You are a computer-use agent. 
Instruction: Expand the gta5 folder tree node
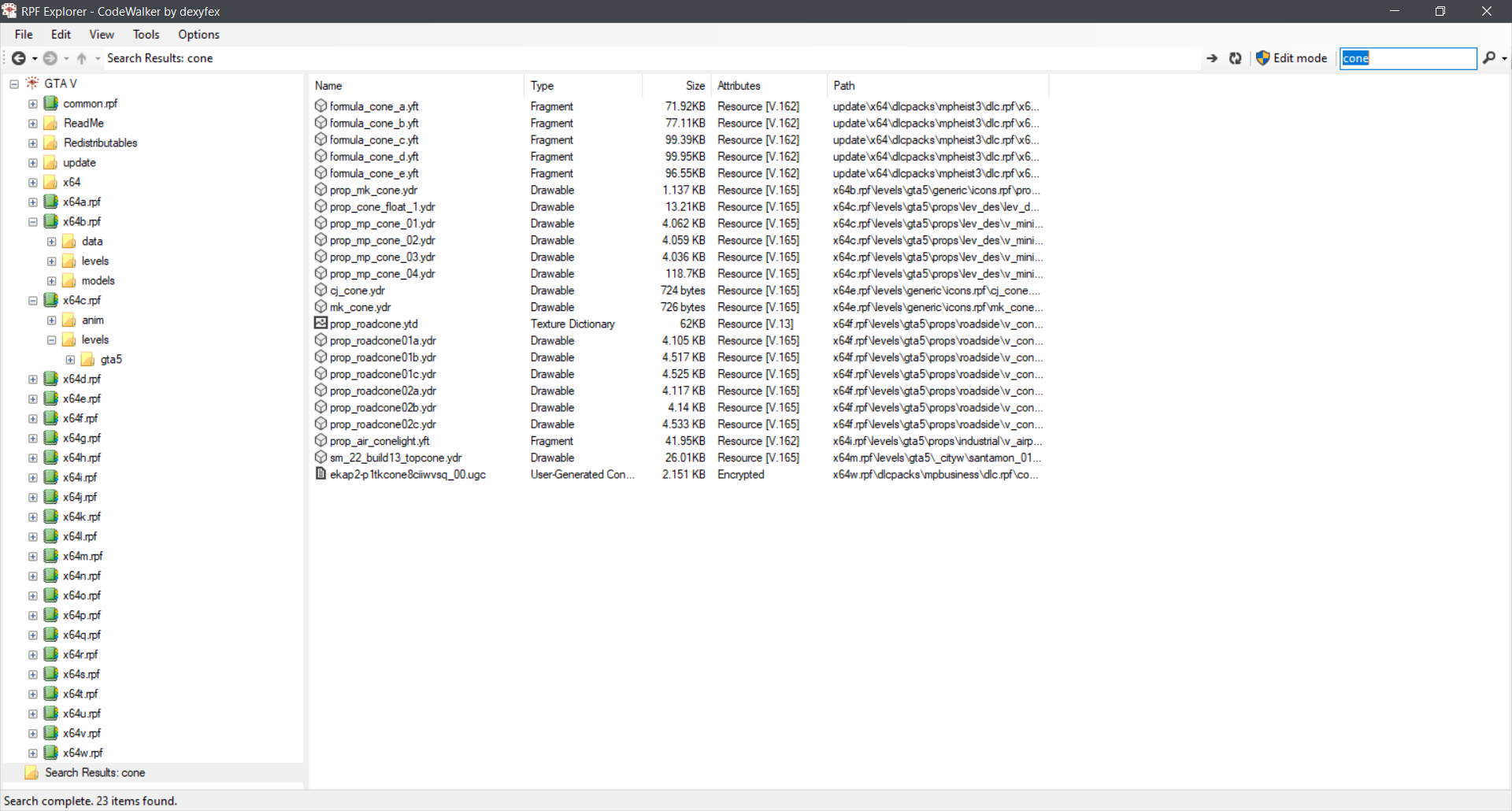[70, 359]
